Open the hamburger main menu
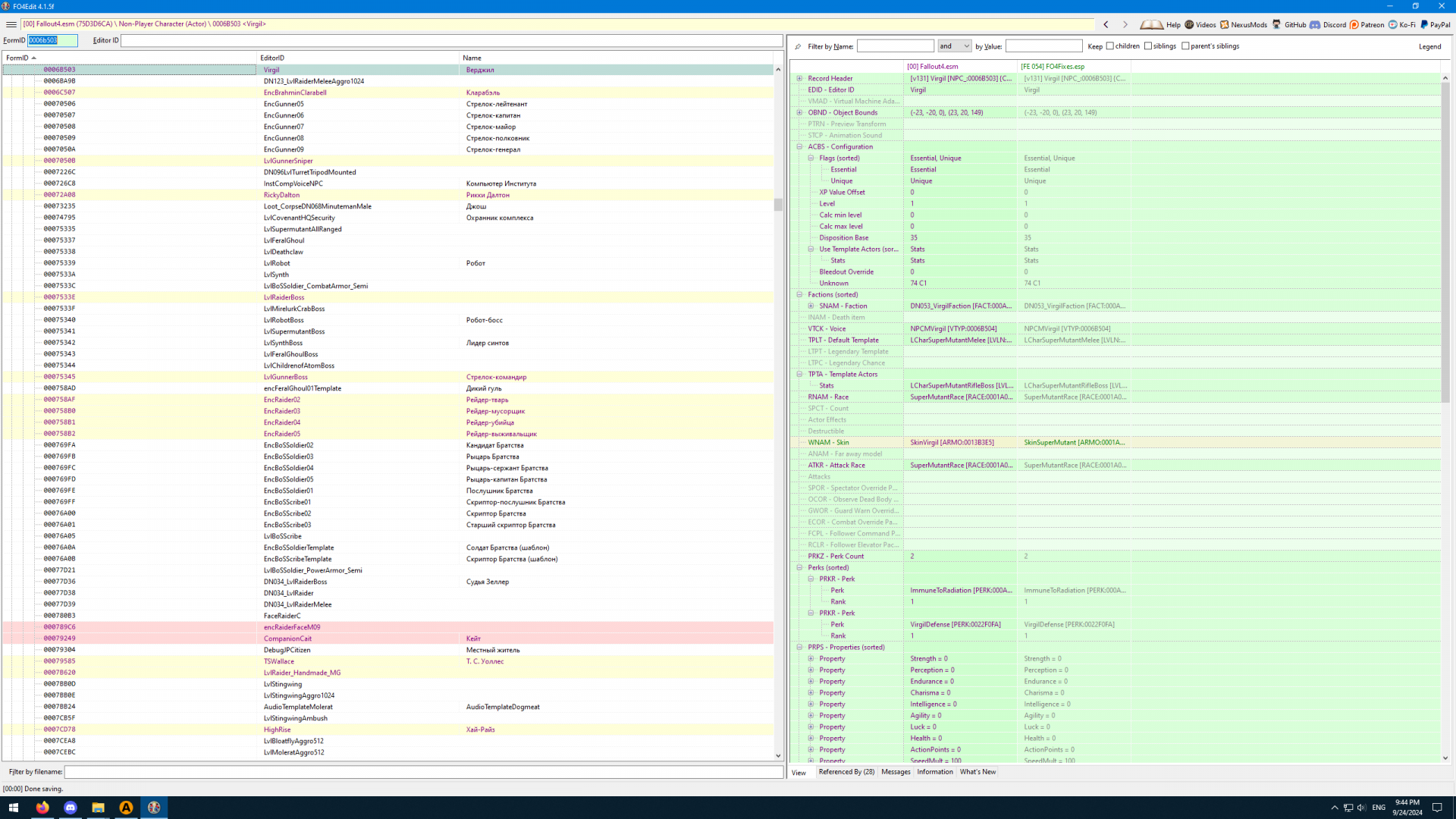The height and width of the screenshot is (819, 1456). [x=11, y=24]
